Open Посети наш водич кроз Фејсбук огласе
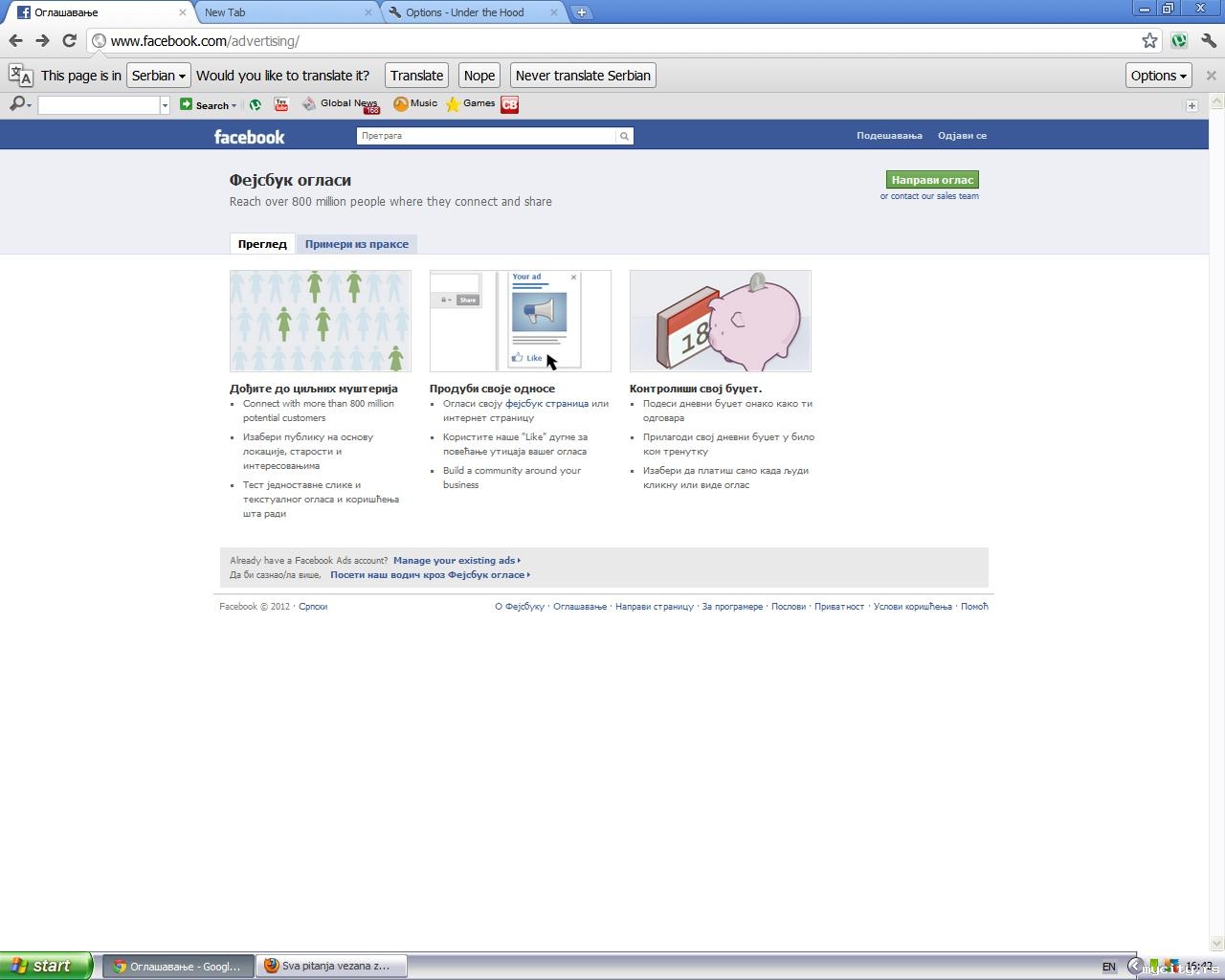 point(430,575)
